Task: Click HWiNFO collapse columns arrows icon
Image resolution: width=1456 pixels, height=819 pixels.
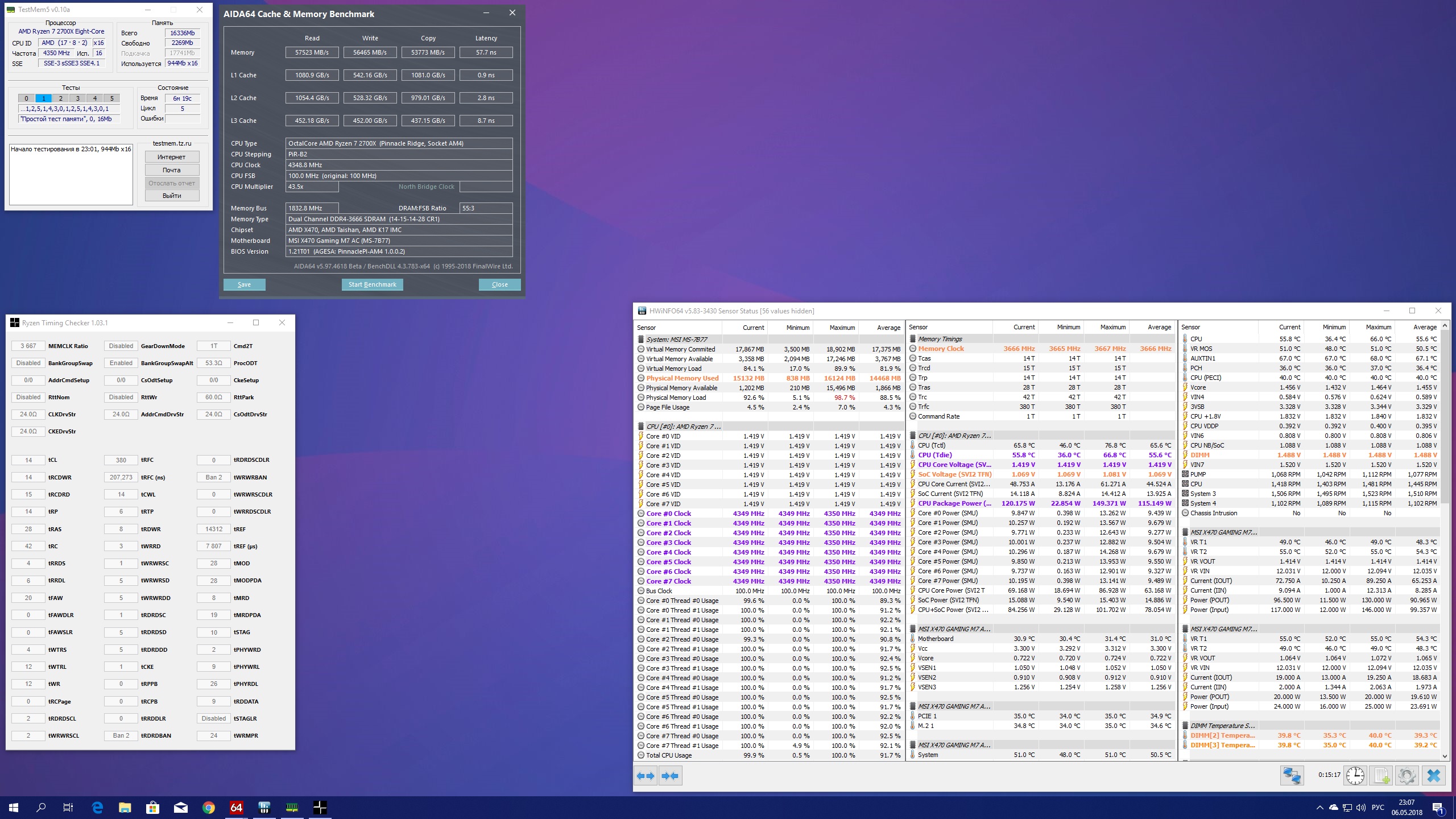Action: (x=670, y=776)
